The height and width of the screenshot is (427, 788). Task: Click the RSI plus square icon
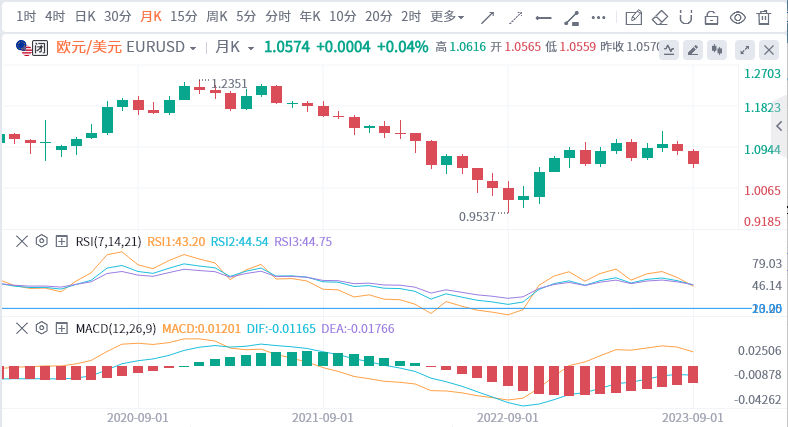point(61,242)
